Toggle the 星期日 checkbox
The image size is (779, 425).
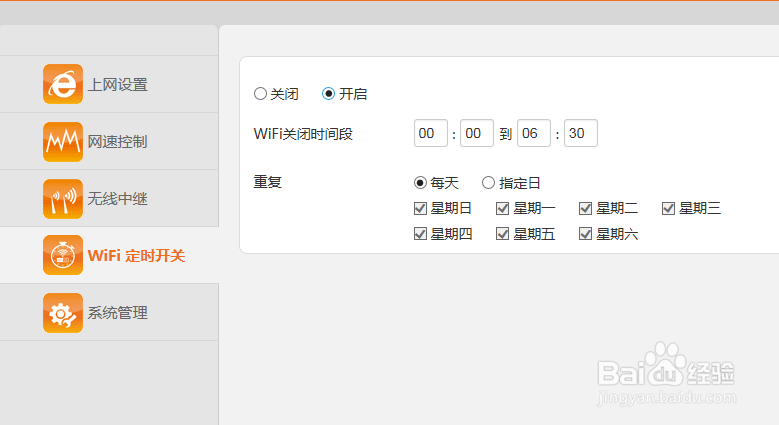click(420, 208)
